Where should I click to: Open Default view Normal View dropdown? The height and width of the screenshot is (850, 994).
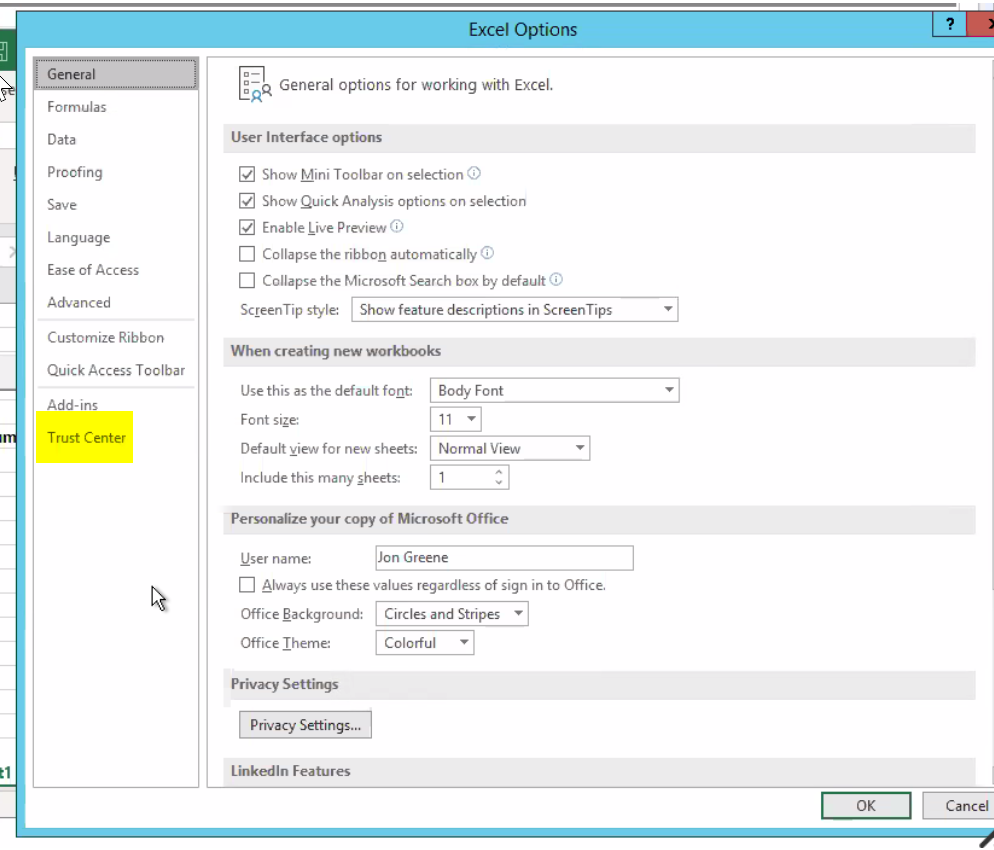tap(510, 449)
